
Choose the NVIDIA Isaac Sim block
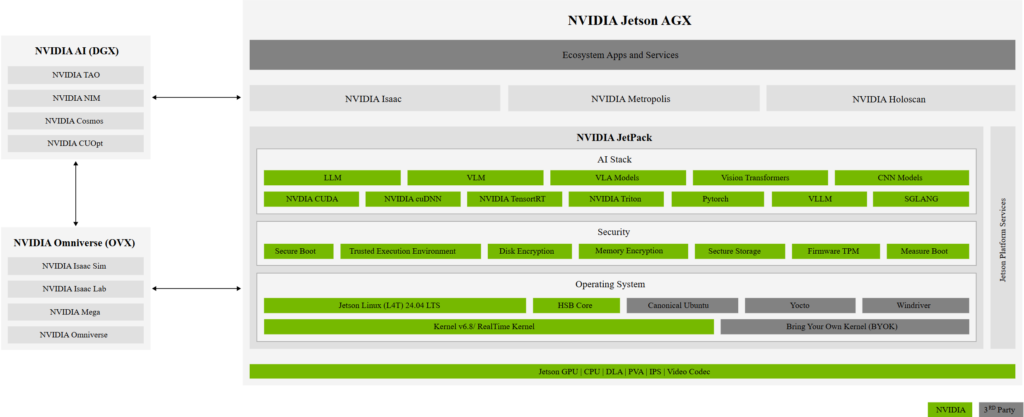pyautogui.click(x=76, y=266)
